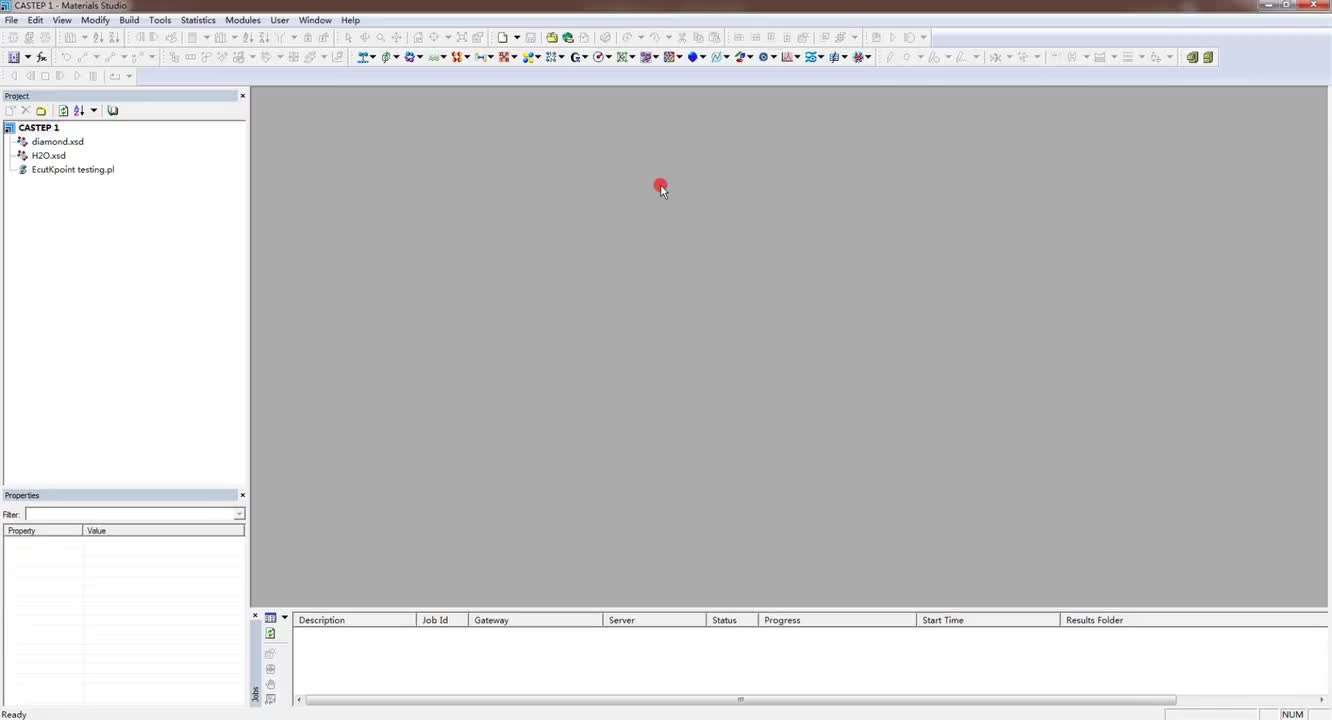This screenshot has width=1332, height=720.
Task: Click the green wave module icon
Action: point(434,57)
